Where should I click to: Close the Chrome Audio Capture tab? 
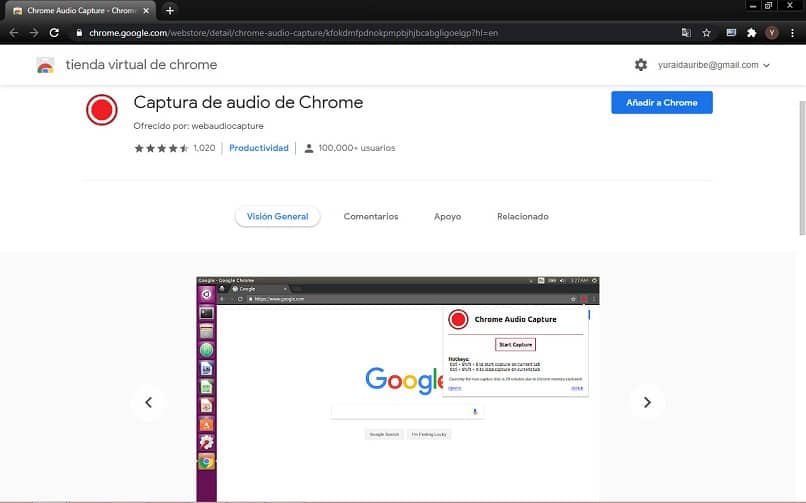(146, 10)
